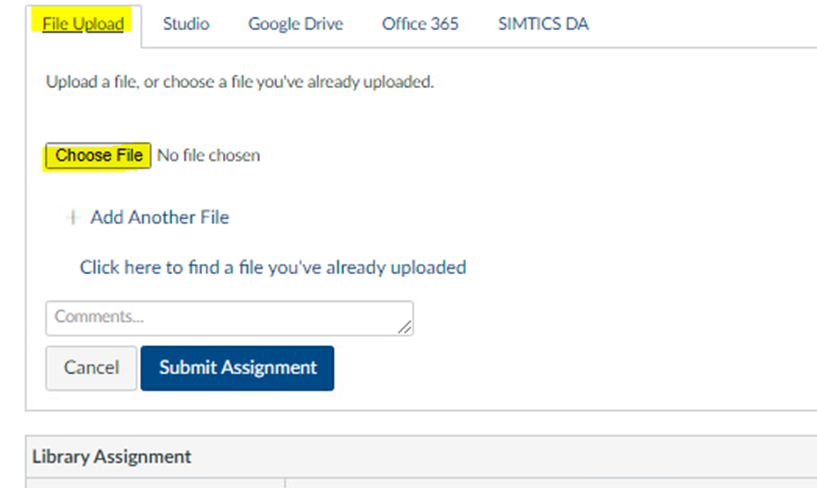
Task: Click the second cell below Library Assignment header
Action: click(x=550, y=483)
